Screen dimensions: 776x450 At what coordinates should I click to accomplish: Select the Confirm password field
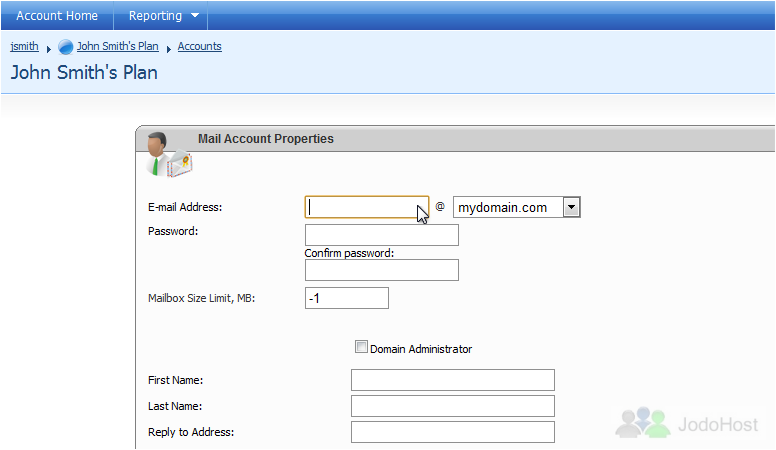[x=382, y=270]
